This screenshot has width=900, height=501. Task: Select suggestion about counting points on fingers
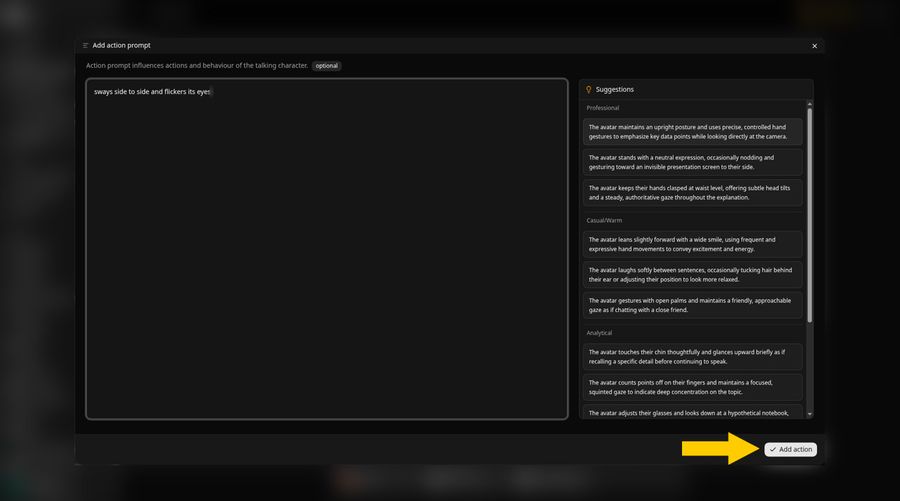[692, 387]
